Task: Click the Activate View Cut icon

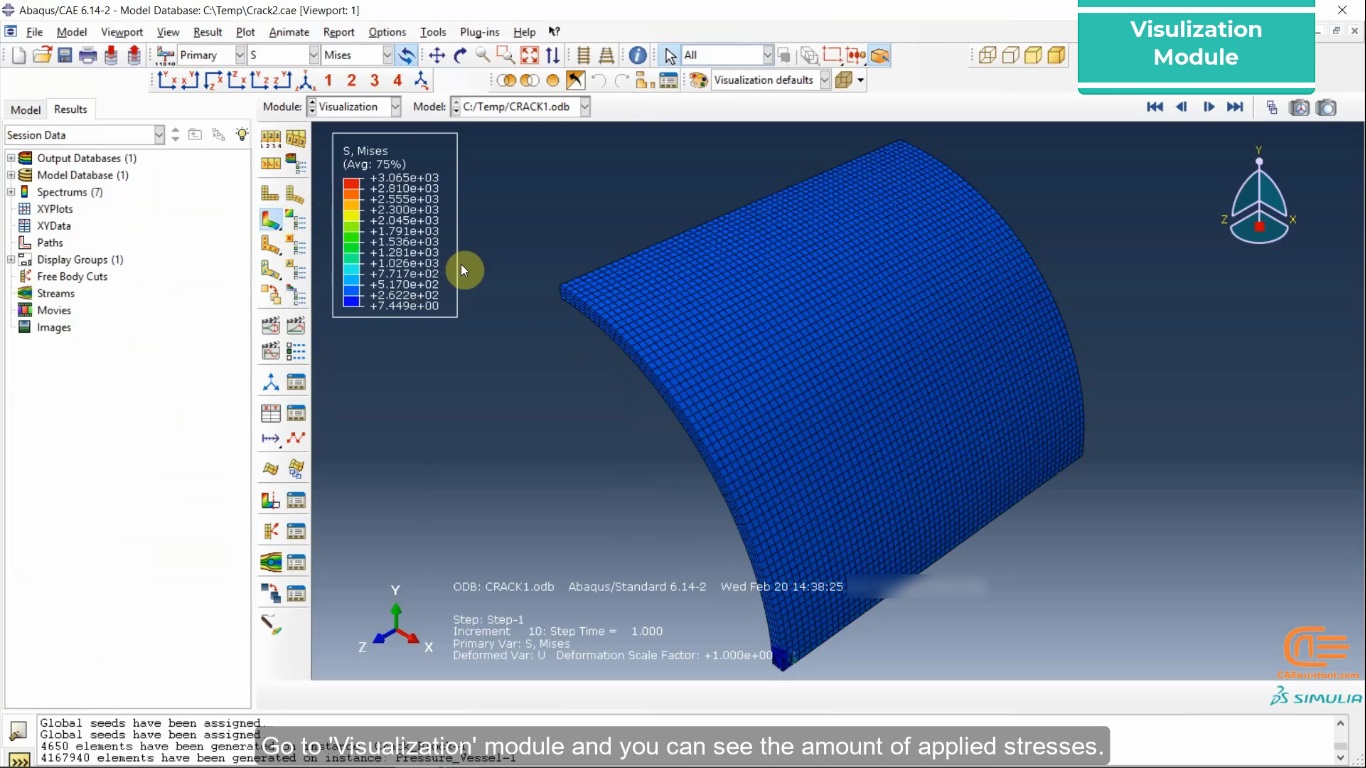Action: point(270,500)
